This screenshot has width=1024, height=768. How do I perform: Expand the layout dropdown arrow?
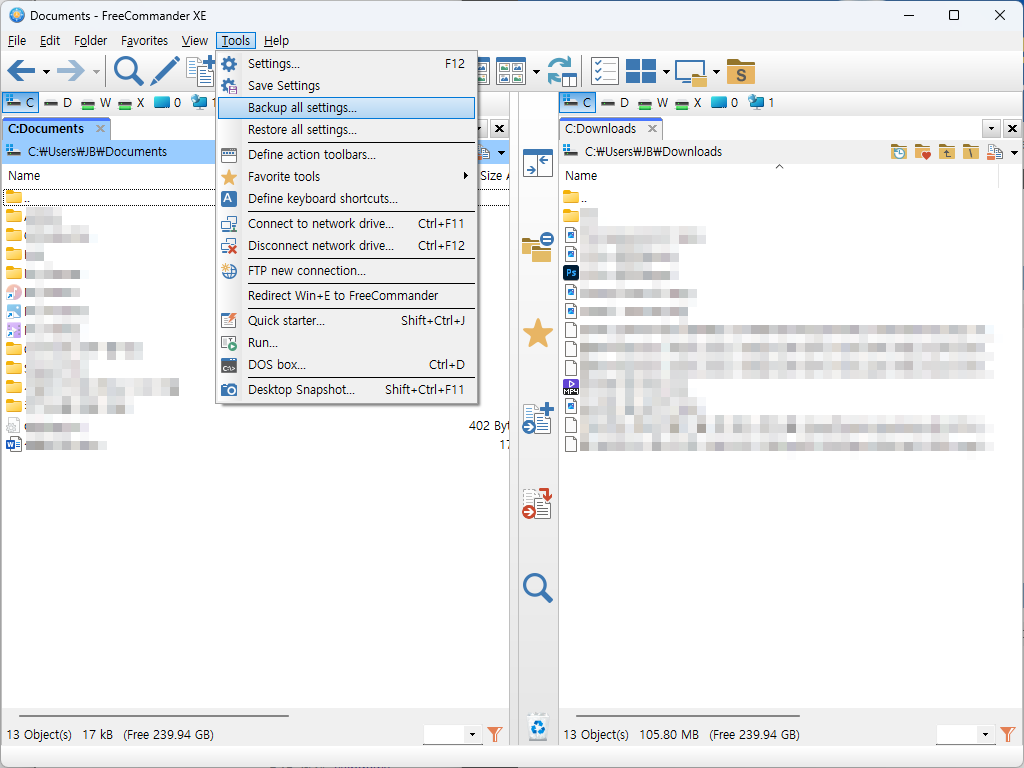[666, 72]
